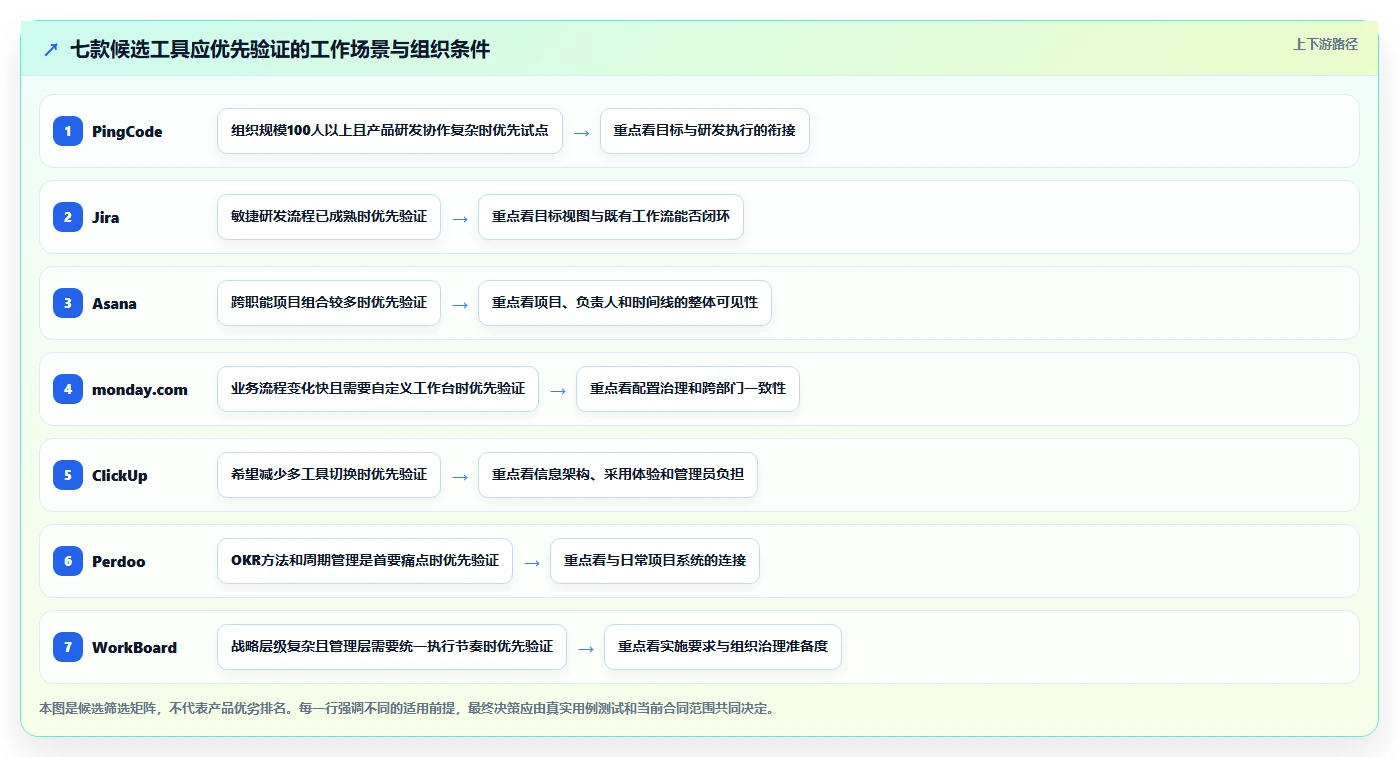Click the '上下游路径' label in the header

[x=1325, y=44]
